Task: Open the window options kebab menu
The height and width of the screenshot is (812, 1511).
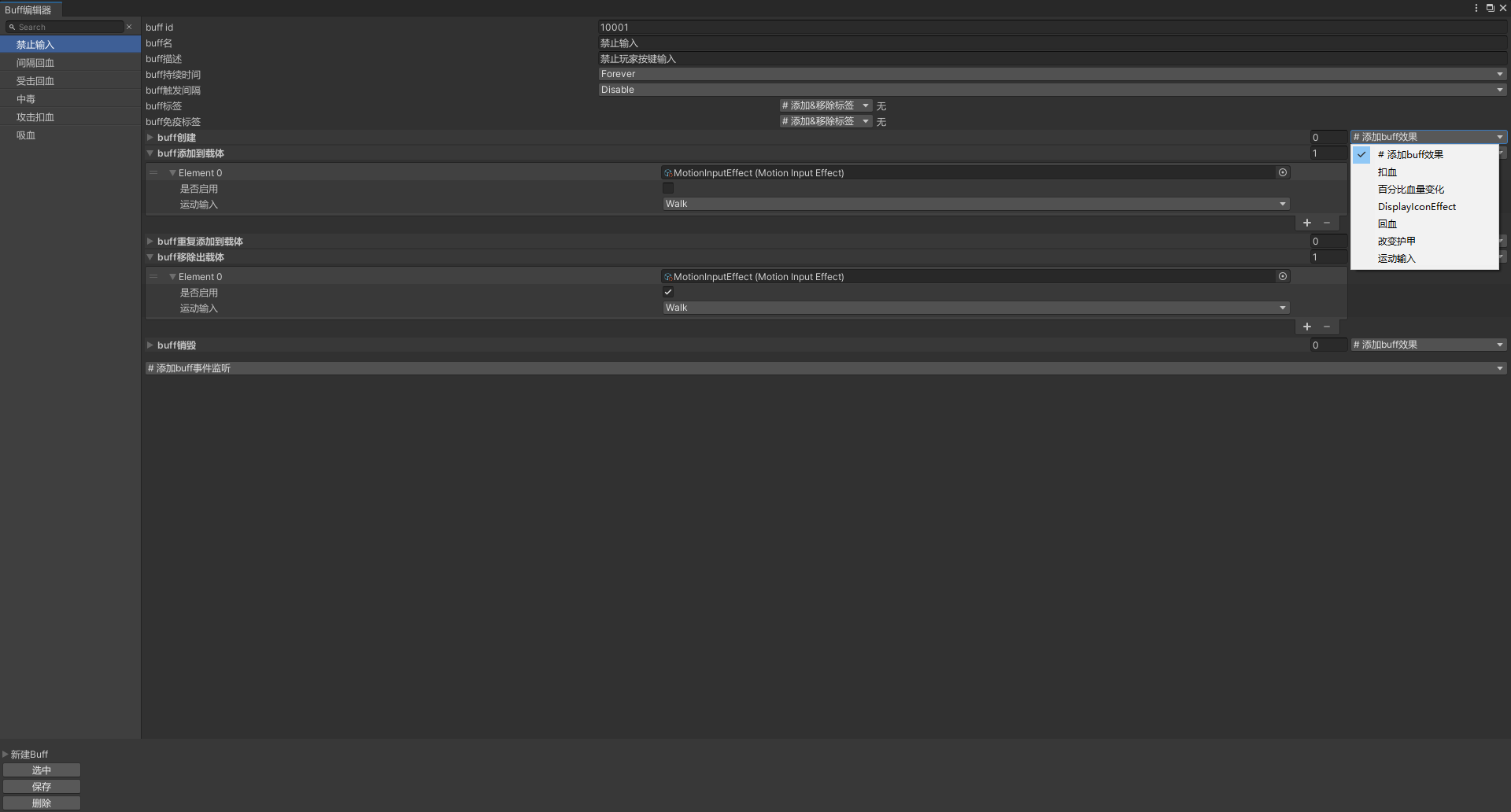Action: [1476, 8]
